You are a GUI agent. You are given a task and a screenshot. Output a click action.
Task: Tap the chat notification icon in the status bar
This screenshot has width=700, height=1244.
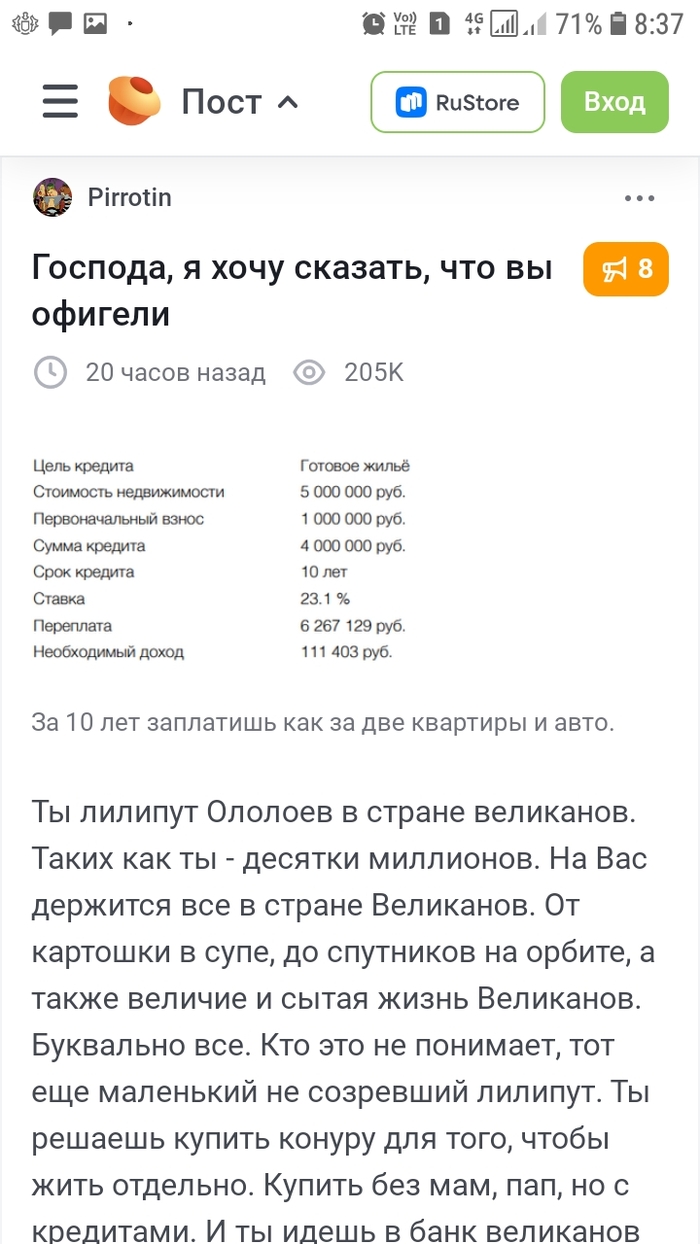61,23
